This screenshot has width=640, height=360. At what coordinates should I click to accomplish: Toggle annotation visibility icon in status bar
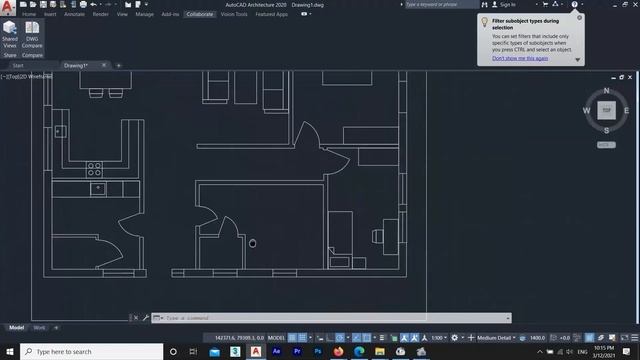click(x=404, y=338)
